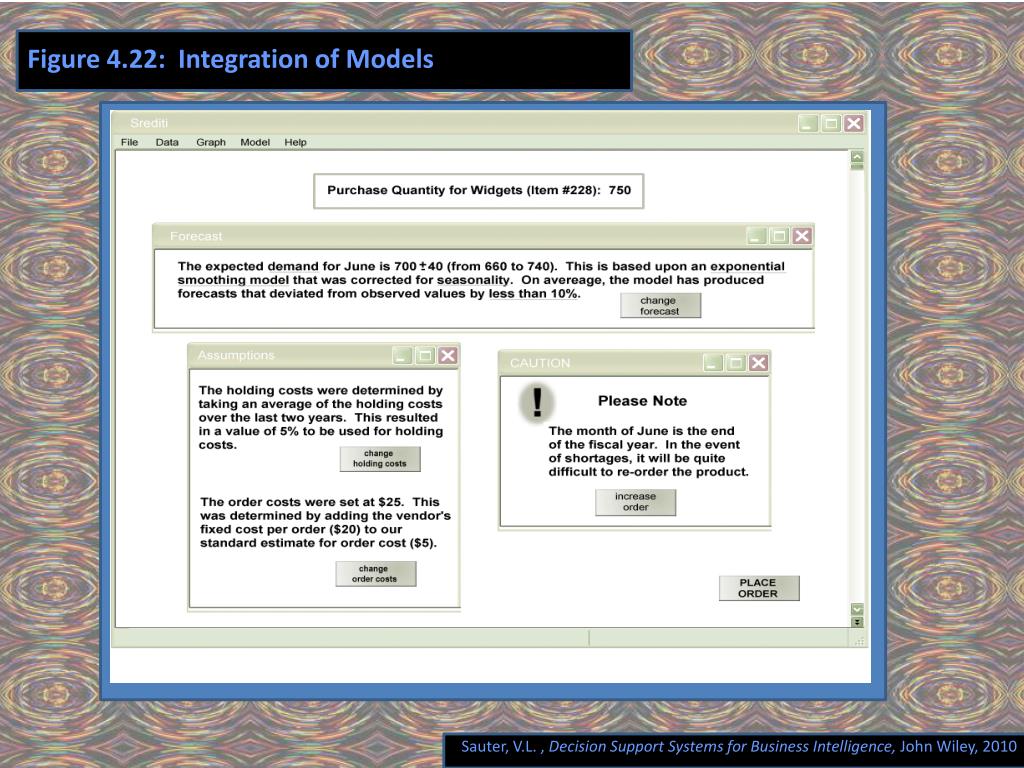
Task: Click the change forecast button
Action: (660, 306)
